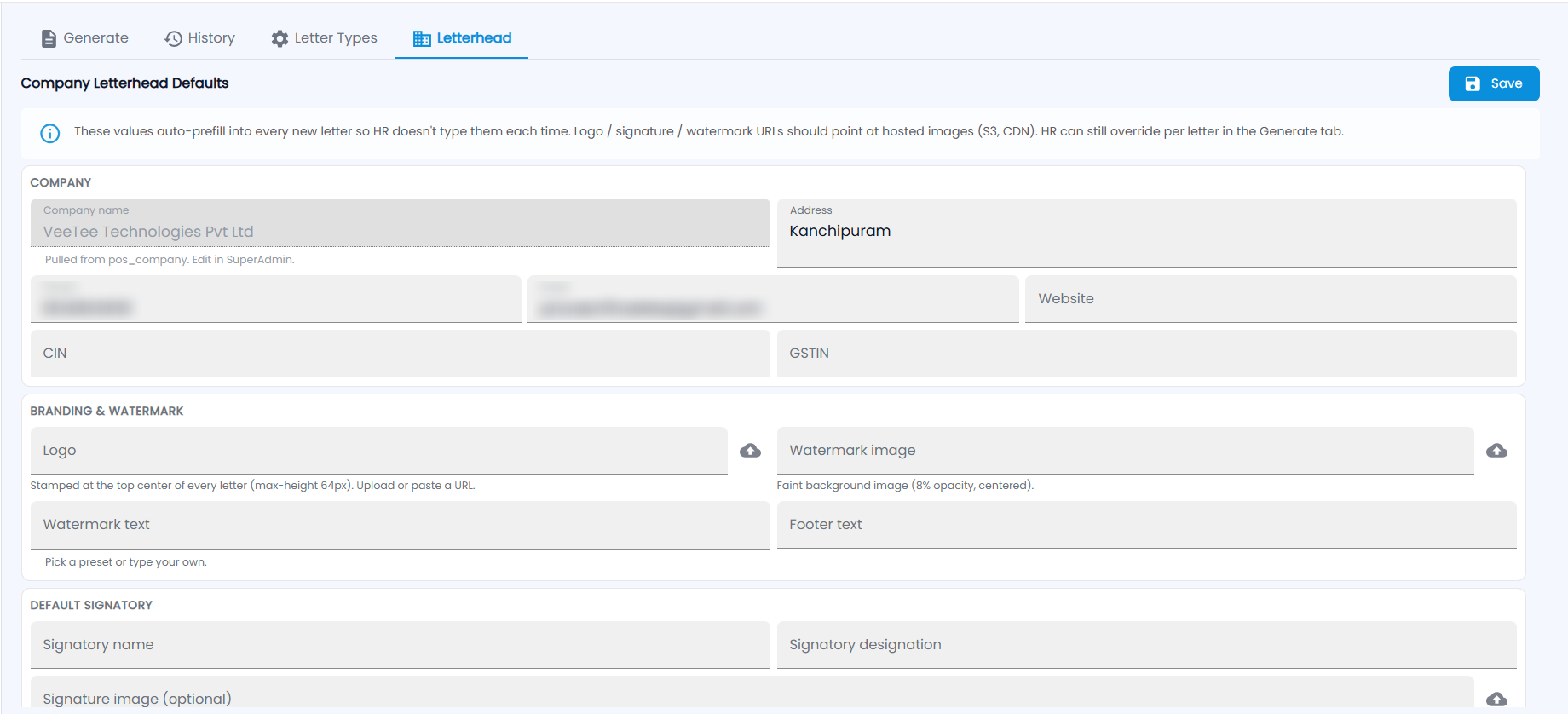Switch to the History tab
The height and width of the screenshot is (714, 1568).
pyautogui.click(x=200, y=38)
